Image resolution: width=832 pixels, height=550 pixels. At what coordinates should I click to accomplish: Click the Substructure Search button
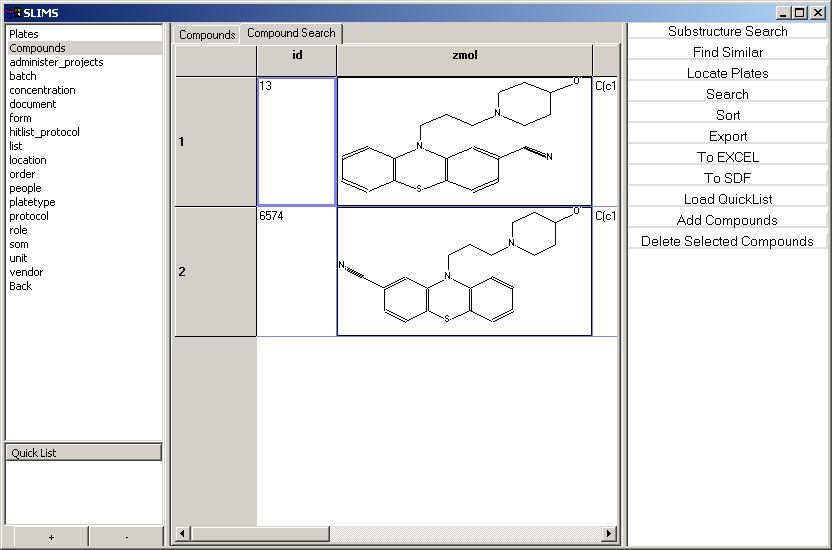(727, 32)
